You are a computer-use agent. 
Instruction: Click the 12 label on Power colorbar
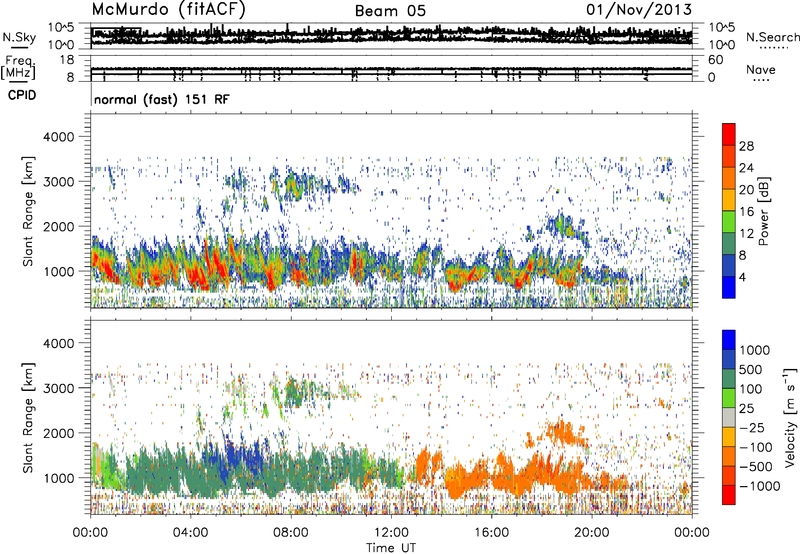pos(746,234)
